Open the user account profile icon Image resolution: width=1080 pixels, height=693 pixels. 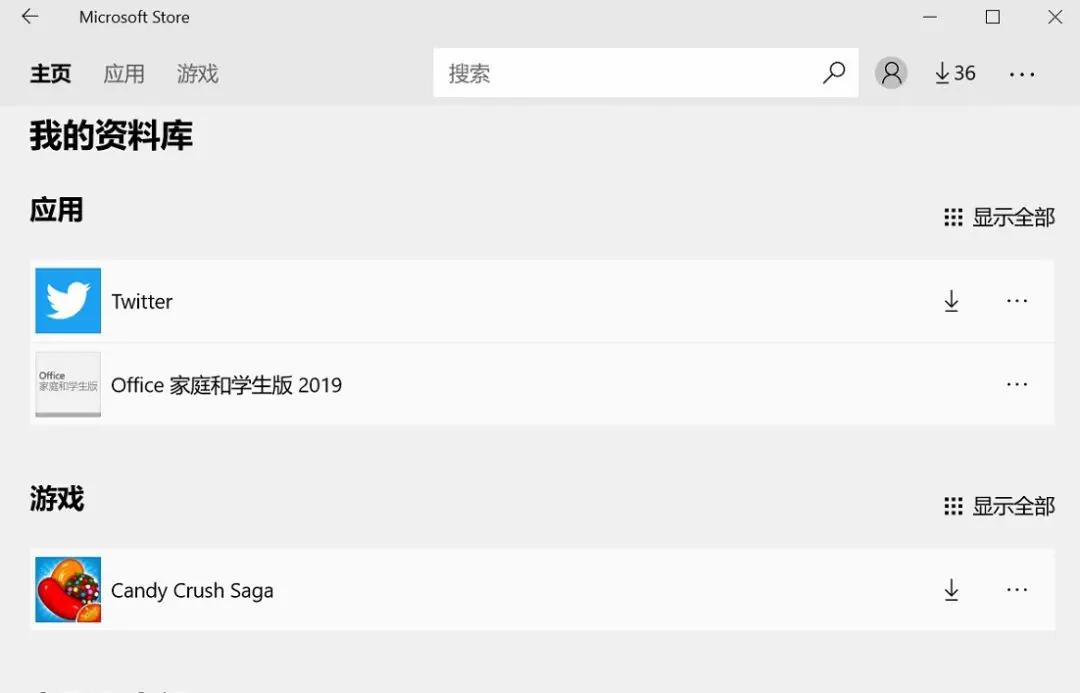pos(890,72)
